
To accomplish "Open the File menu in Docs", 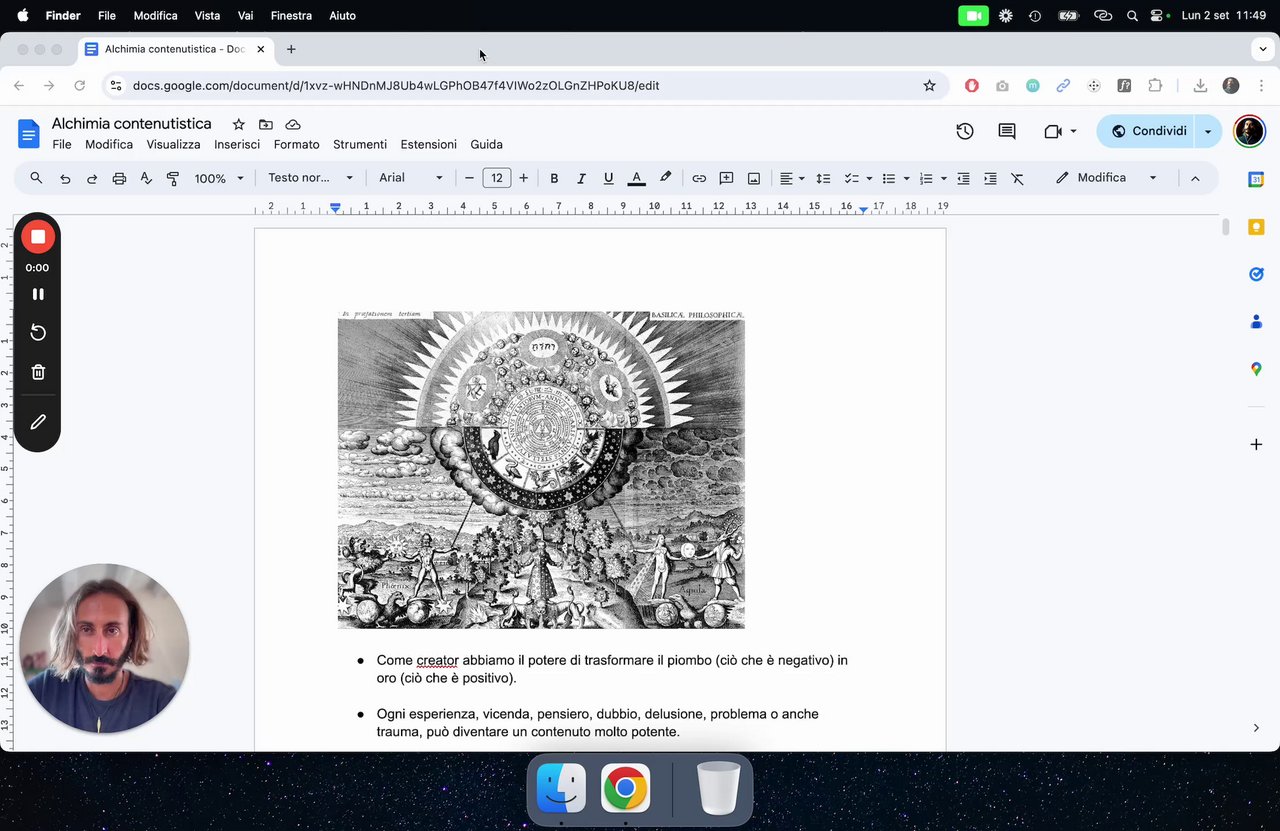I will click(x=62, y=144).
